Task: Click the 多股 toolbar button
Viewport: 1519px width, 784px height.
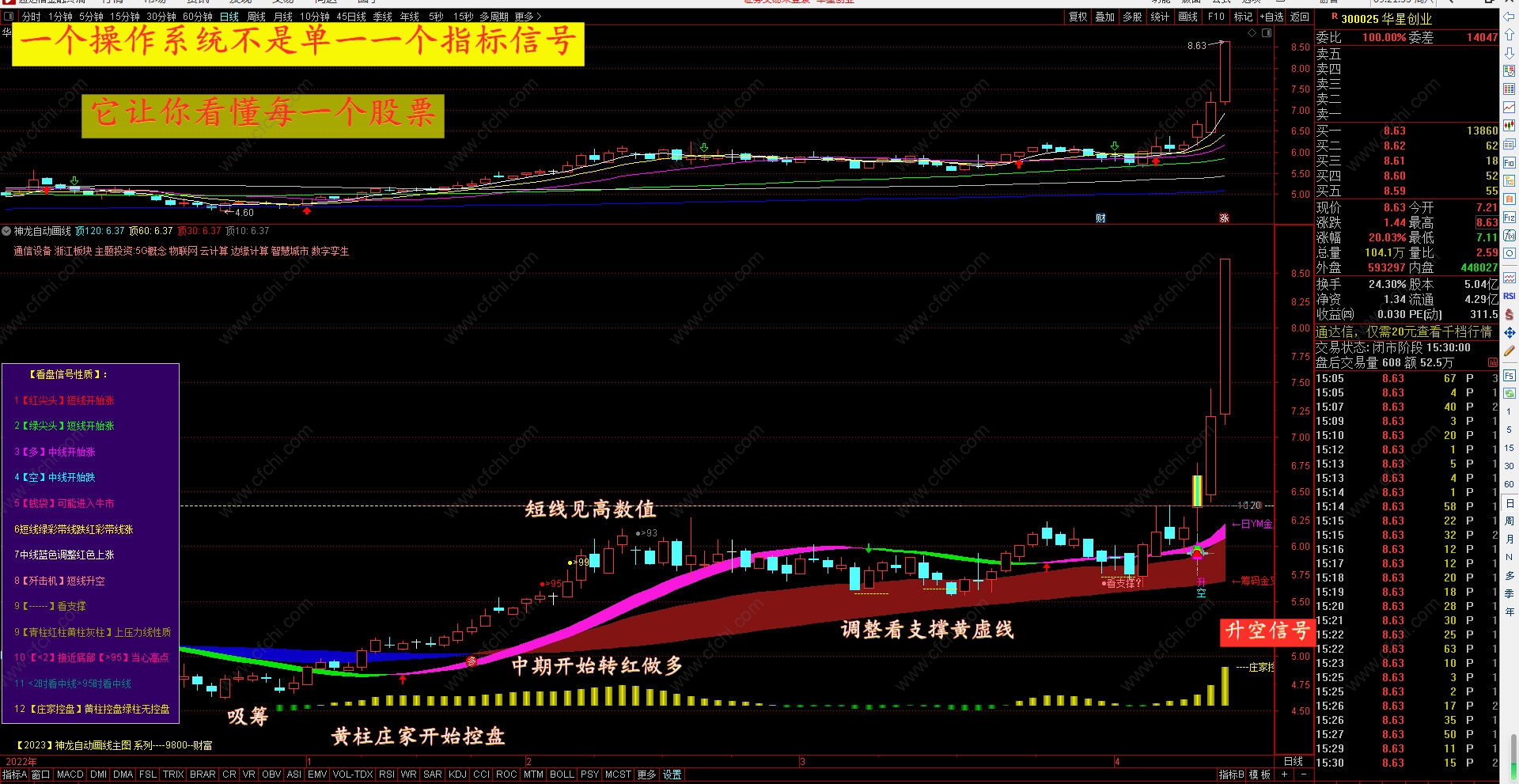Action: (x=1132, y=17)
